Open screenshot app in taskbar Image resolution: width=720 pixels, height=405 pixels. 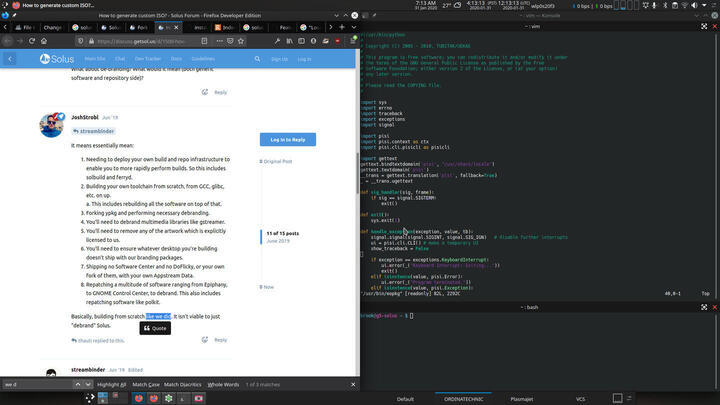pyautogui.click(x=198, y=399)
